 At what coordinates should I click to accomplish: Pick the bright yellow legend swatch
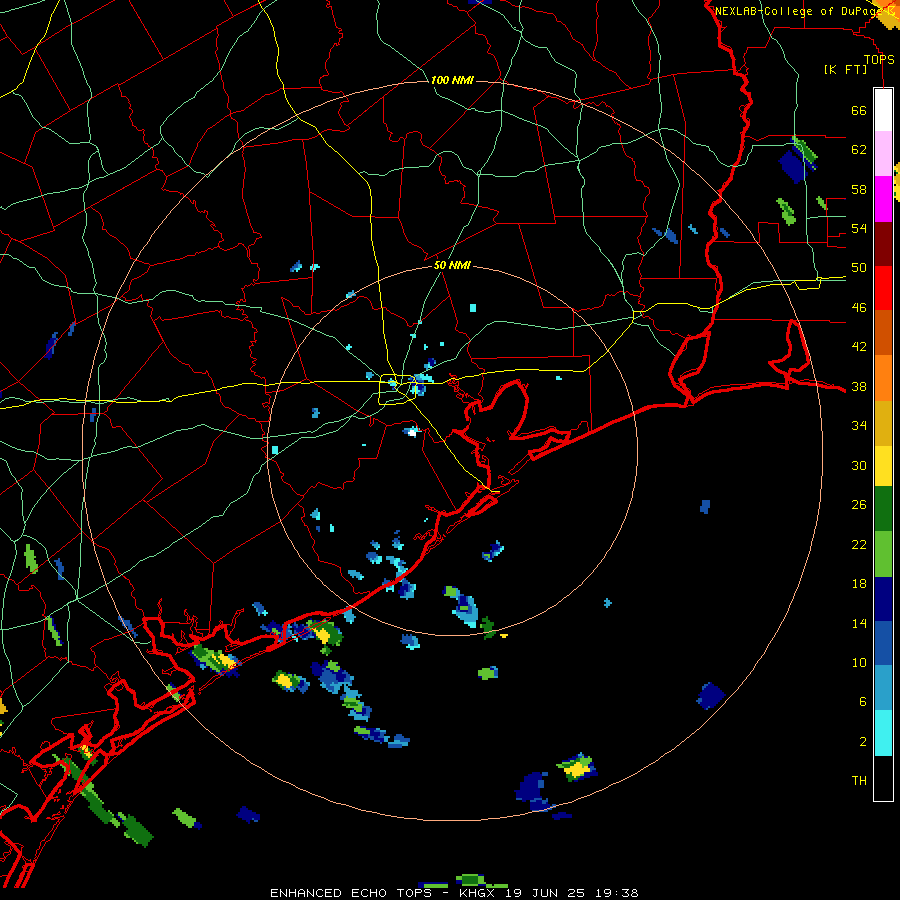tap(883, 466)
